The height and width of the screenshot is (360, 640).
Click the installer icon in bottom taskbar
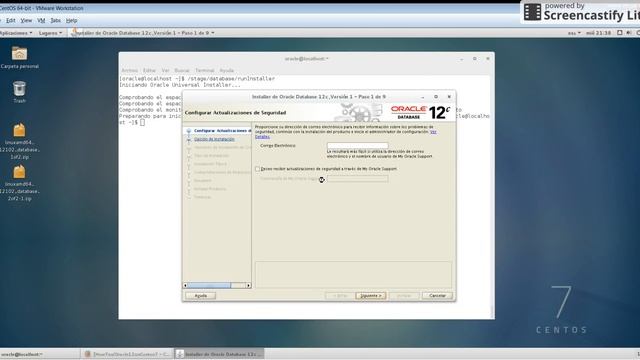tap(180, 354)
